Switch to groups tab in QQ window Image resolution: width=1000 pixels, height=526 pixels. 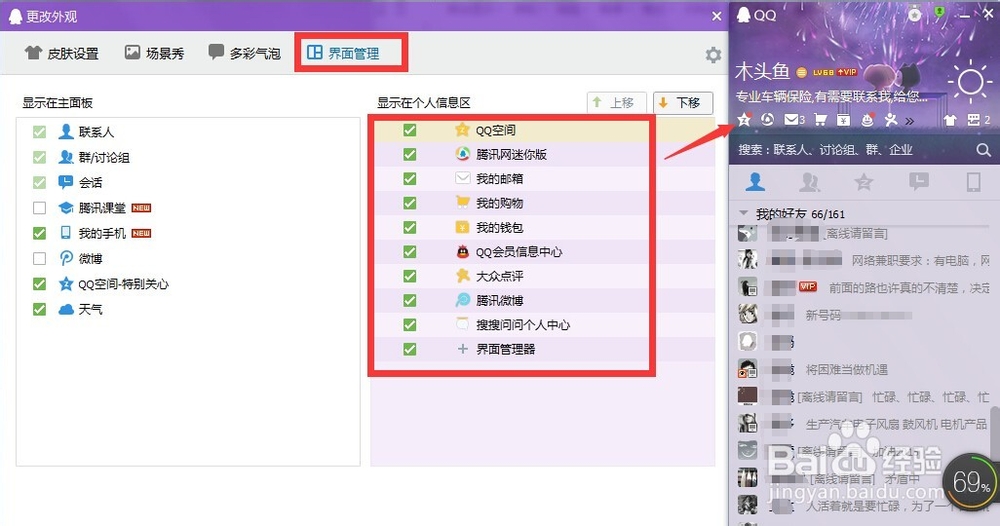click(809, 182)
